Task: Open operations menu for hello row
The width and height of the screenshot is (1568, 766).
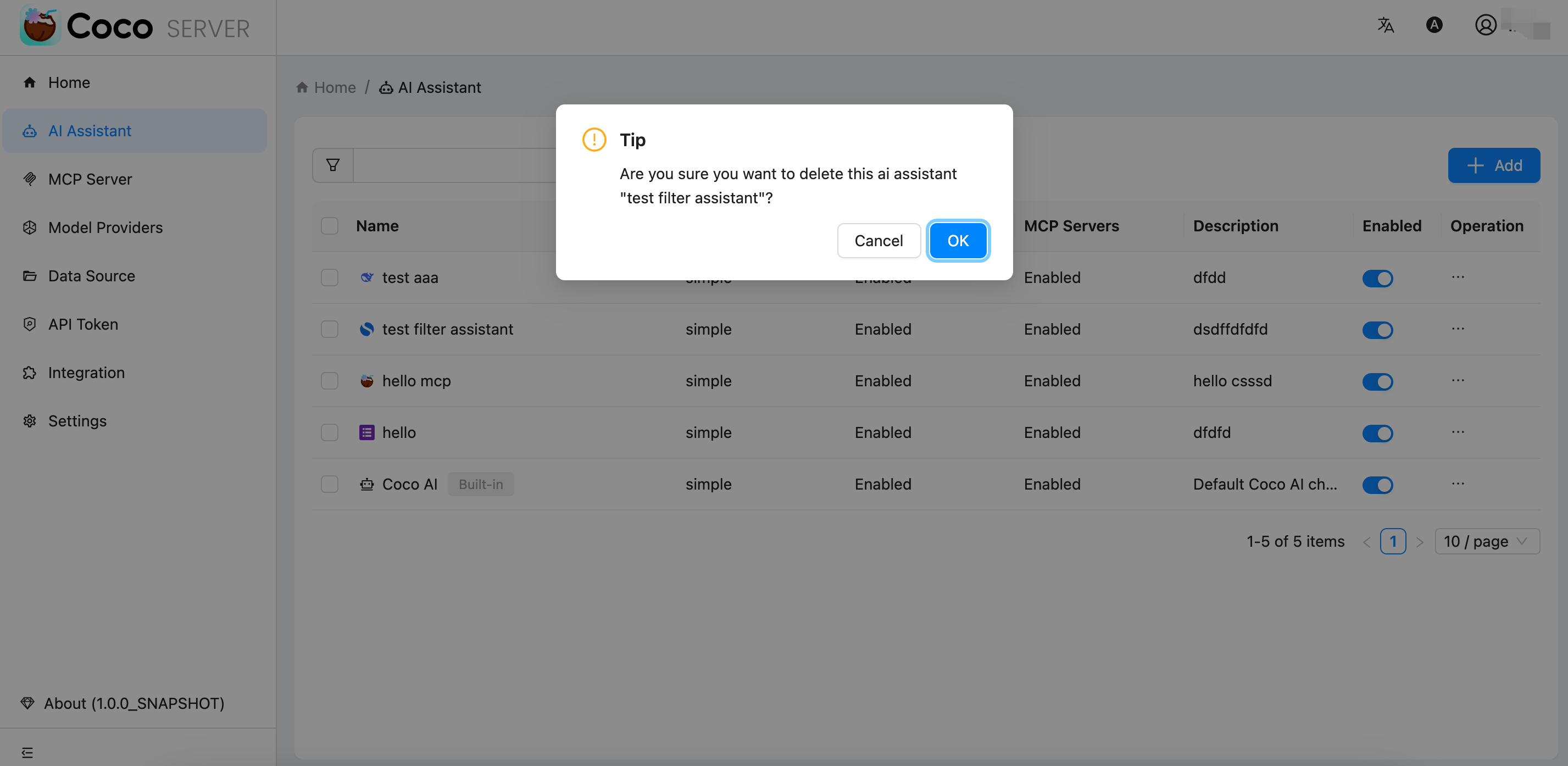Action: pyautogui.click(x=1458, y=432)
